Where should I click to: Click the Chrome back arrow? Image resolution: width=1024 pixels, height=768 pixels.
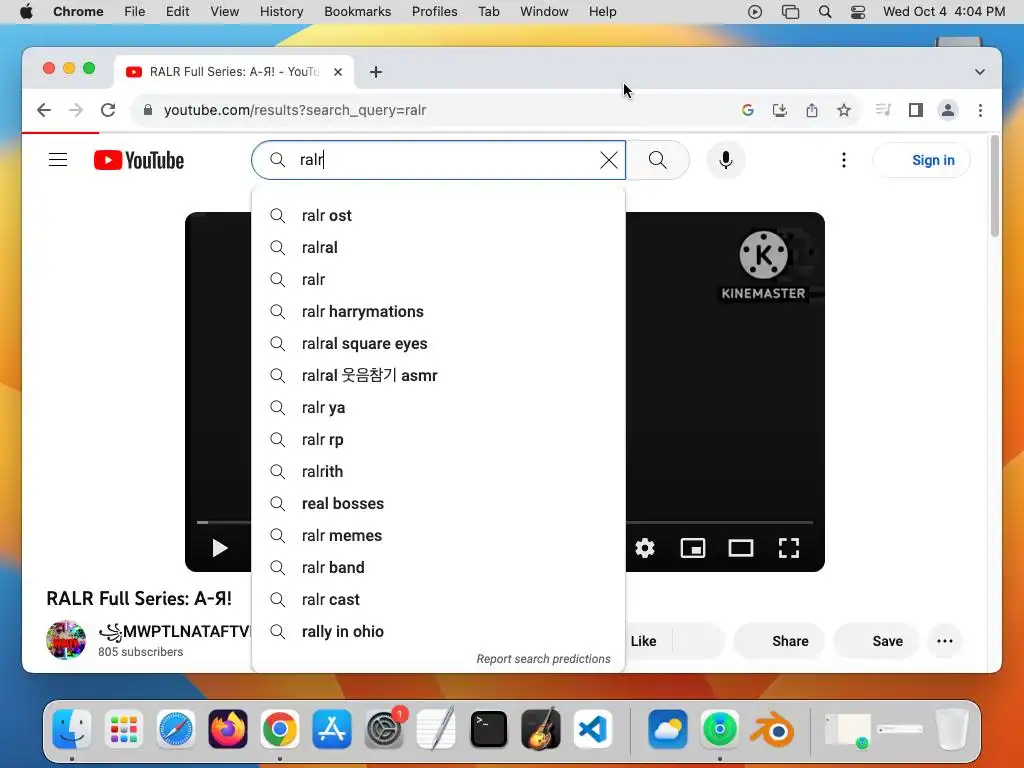tap(44, 110)
